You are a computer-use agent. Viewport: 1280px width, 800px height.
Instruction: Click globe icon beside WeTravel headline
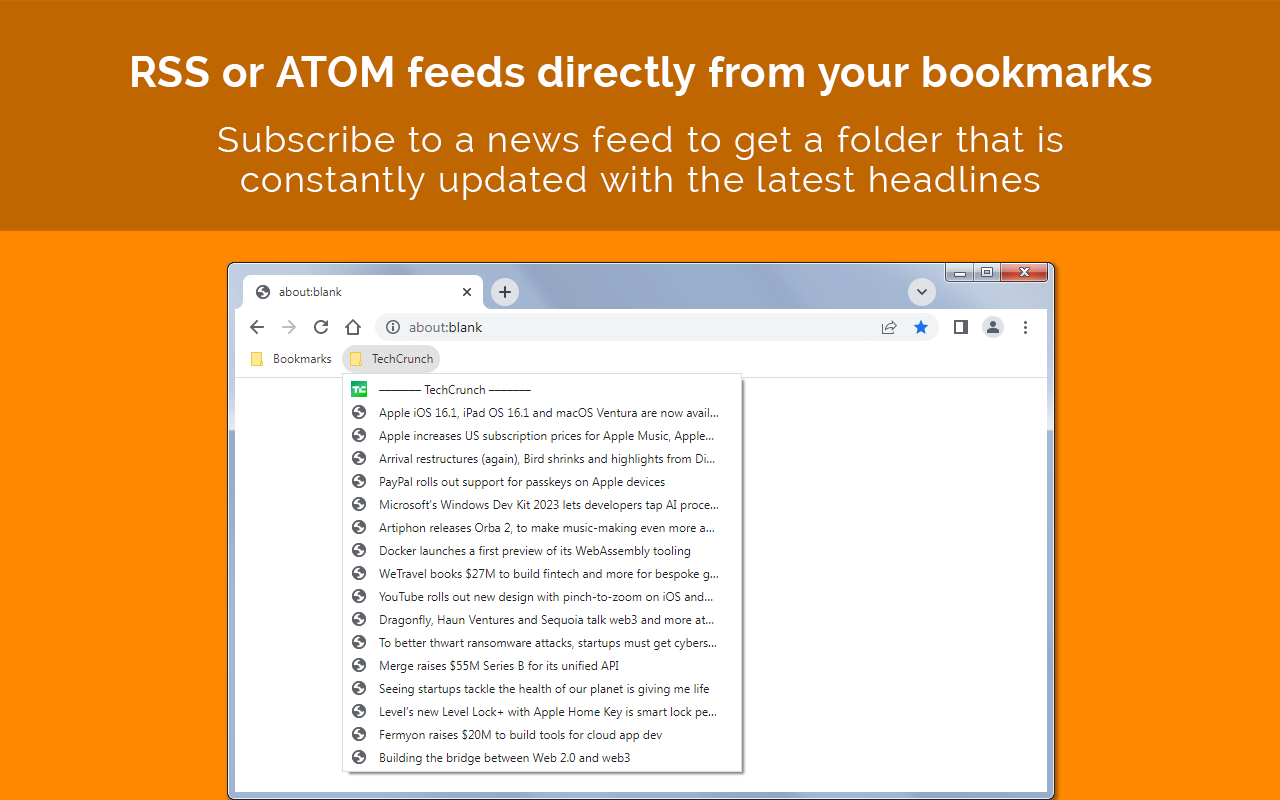pos(359,574)
